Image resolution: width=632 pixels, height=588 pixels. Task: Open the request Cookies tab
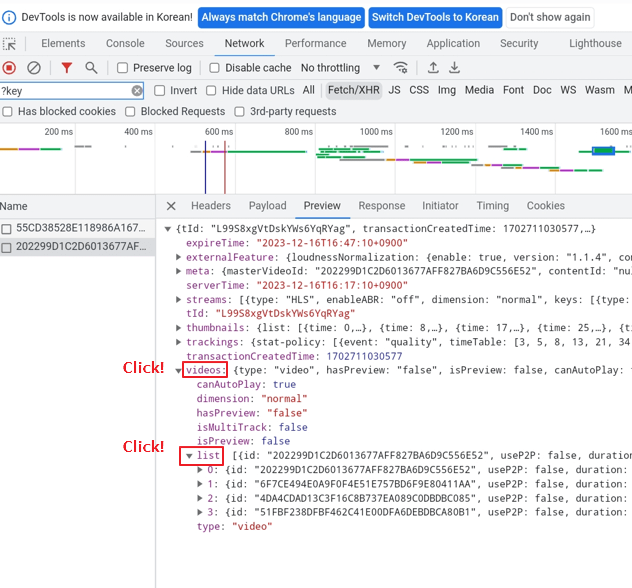545,206
